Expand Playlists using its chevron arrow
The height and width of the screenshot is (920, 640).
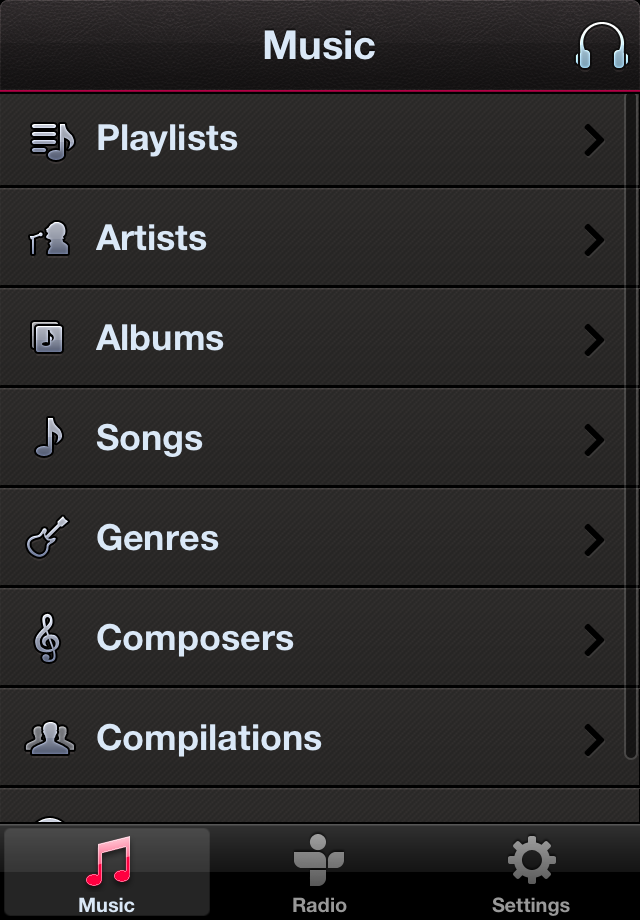point(594,140)
